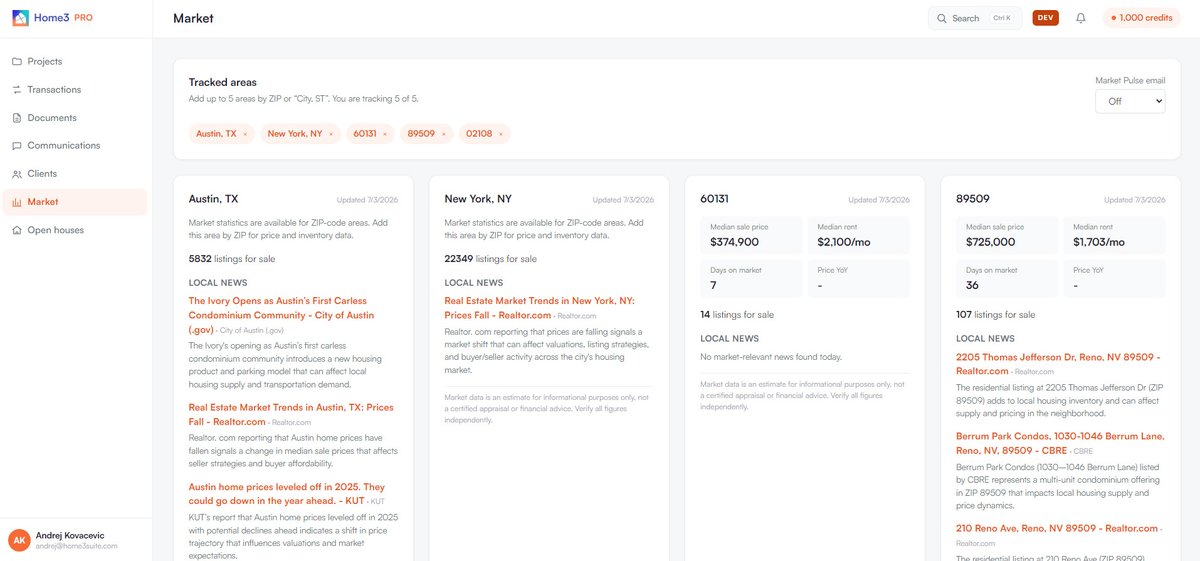This screenshot has width=1200, height=561.
Task: Remove the 89509 tracked area chip
Action: click(443, 134)
